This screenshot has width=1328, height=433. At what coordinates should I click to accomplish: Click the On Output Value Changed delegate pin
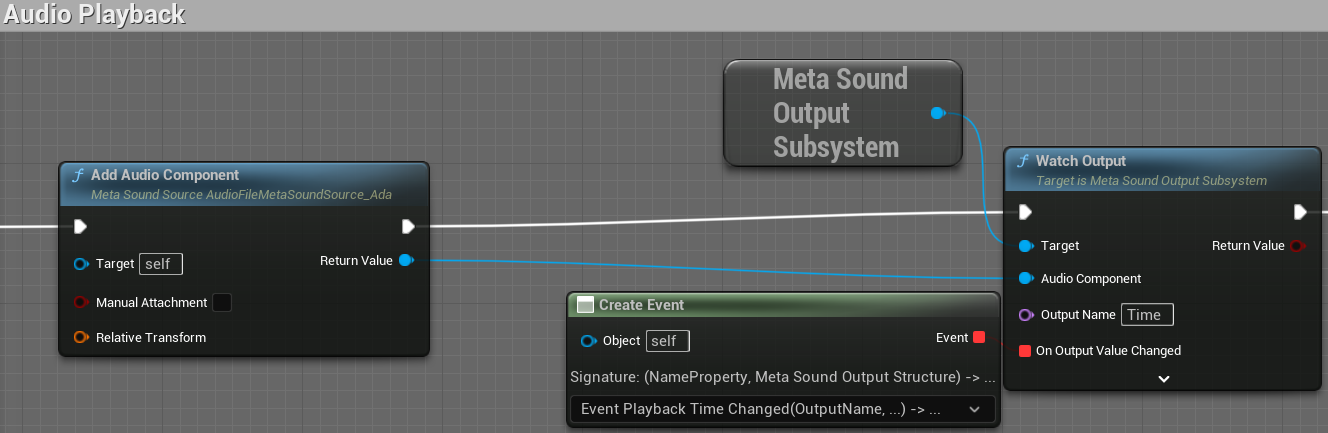pyautogui.click(x=1025, y=351)
